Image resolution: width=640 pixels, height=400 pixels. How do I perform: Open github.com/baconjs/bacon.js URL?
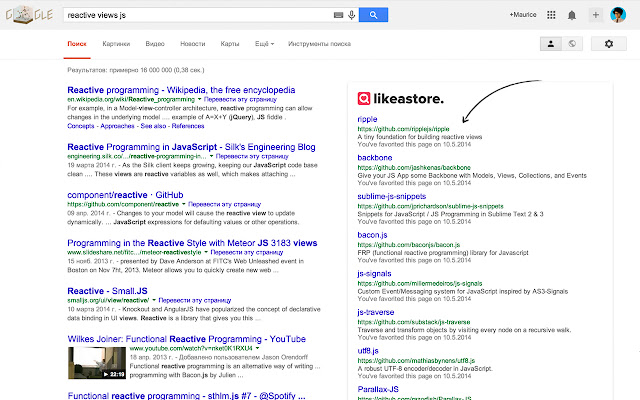click(409, 245)
